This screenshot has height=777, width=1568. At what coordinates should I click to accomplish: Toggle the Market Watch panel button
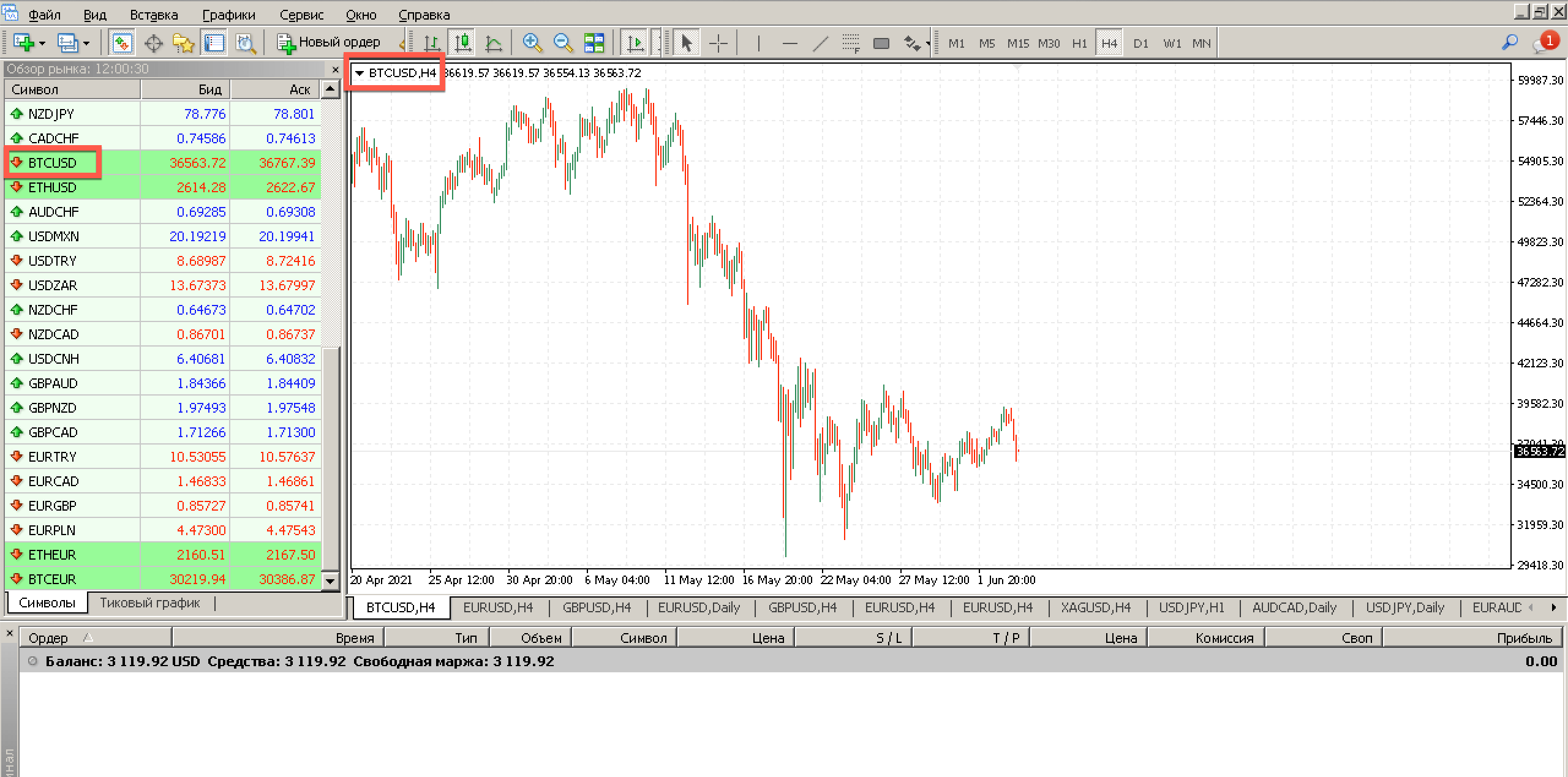click(121, 43)
